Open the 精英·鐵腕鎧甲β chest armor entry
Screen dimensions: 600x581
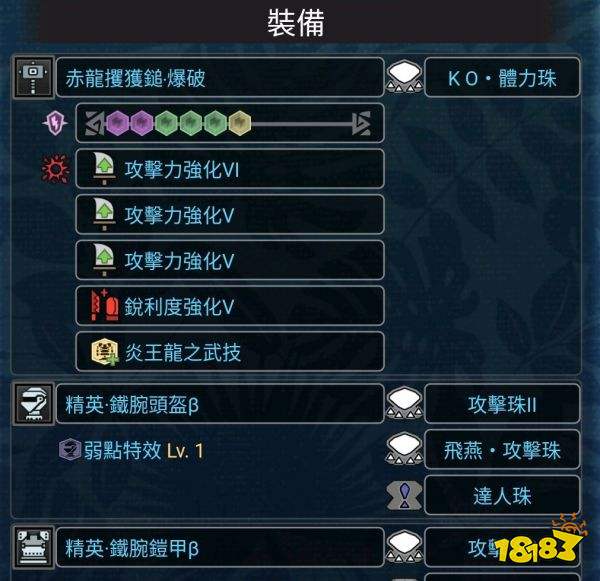click(220, 547)
